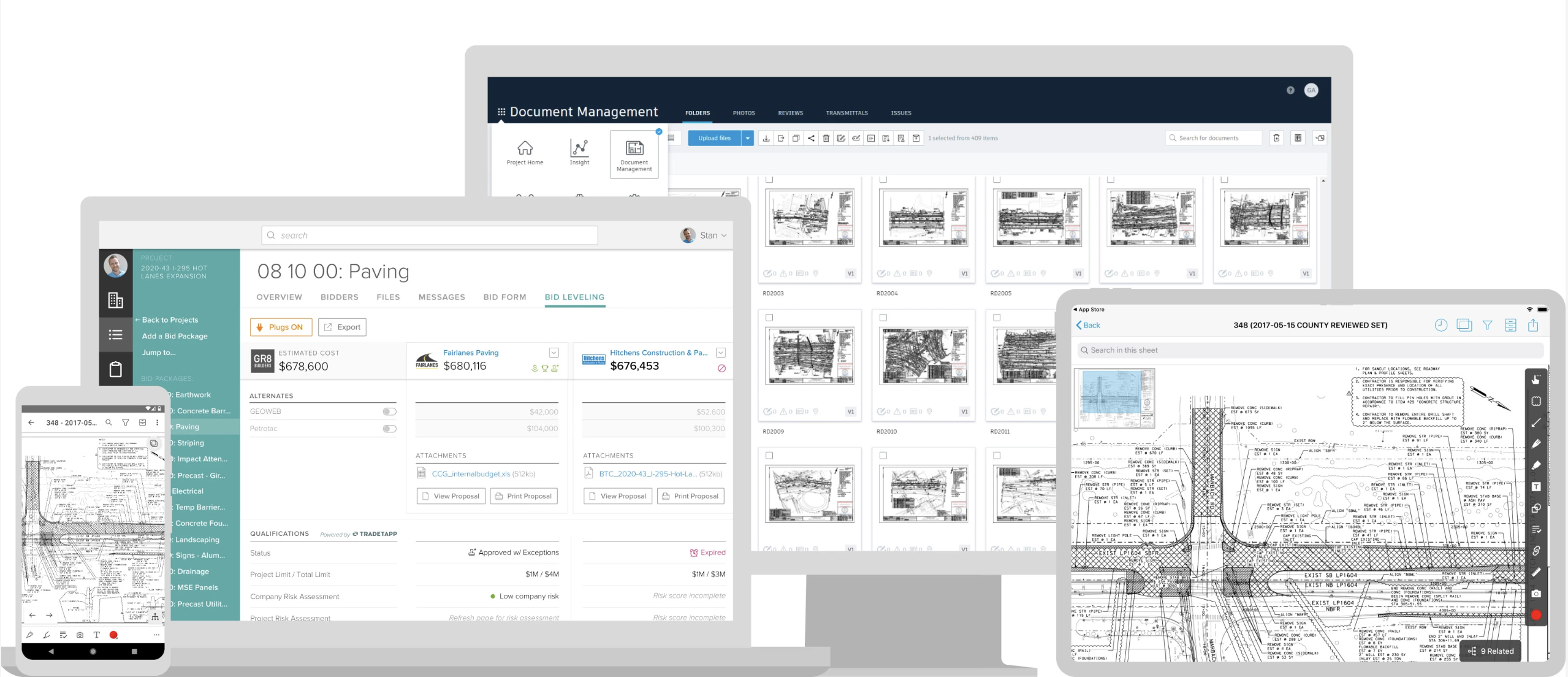1568x677 pixels.
Task: Click search field in bid app
Action: (x=430, y=235)
